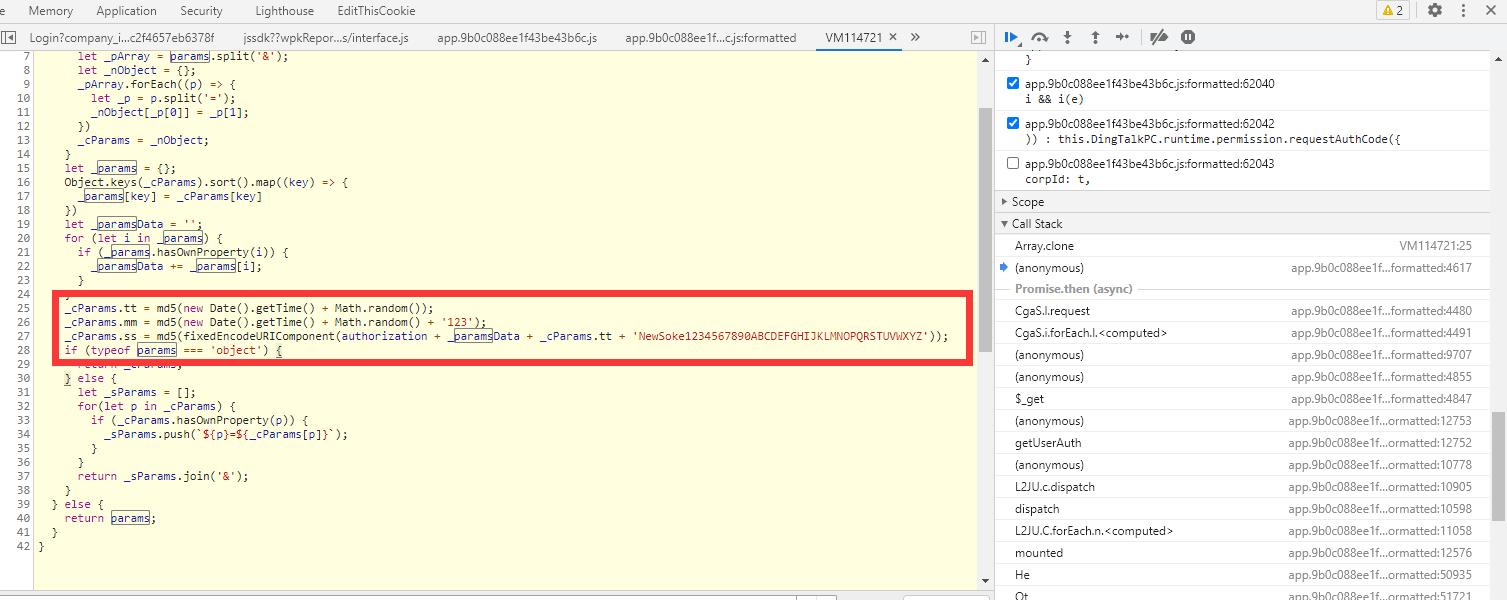Show more source tabs via chevron
Image resolution: width=1507 pixels, height=600 pixels.
coord(915,37)
